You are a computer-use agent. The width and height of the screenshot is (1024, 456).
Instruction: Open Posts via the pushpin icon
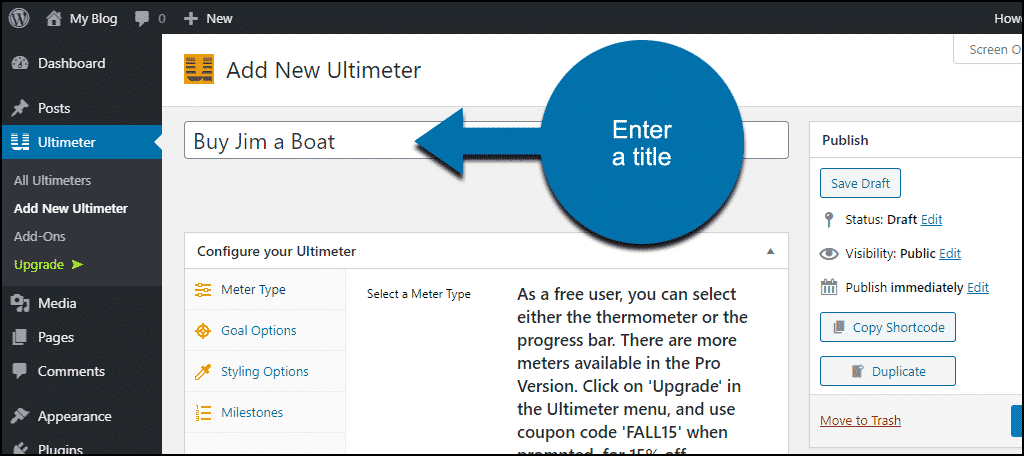coord(21,108)
